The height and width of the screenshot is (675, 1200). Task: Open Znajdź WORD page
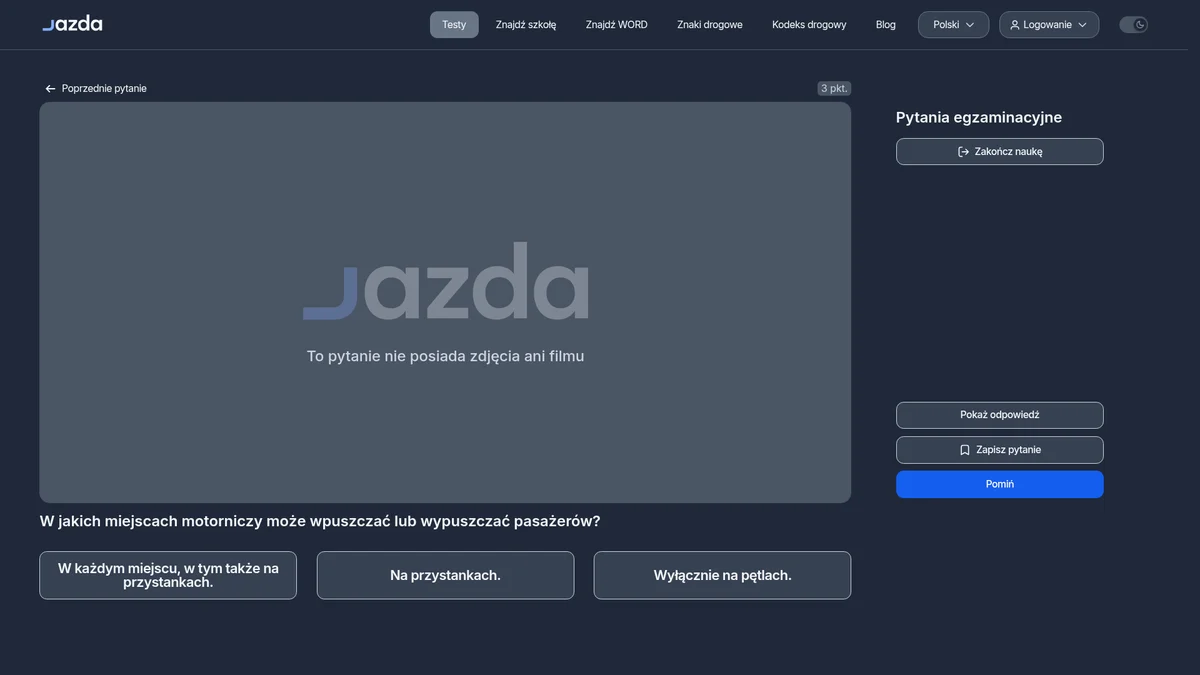[617, 25]
